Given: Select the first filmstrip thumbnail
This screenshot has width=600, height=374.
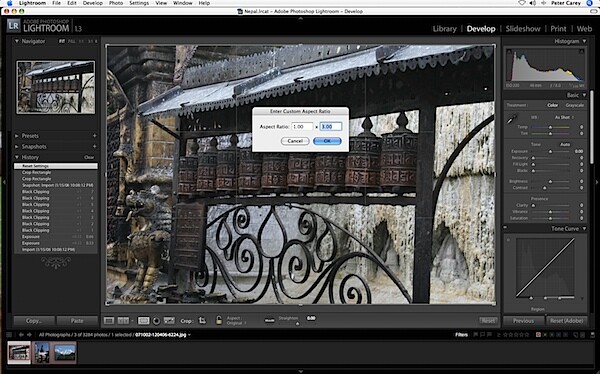Looking at the screenshot, I should [x=19, y=353].
